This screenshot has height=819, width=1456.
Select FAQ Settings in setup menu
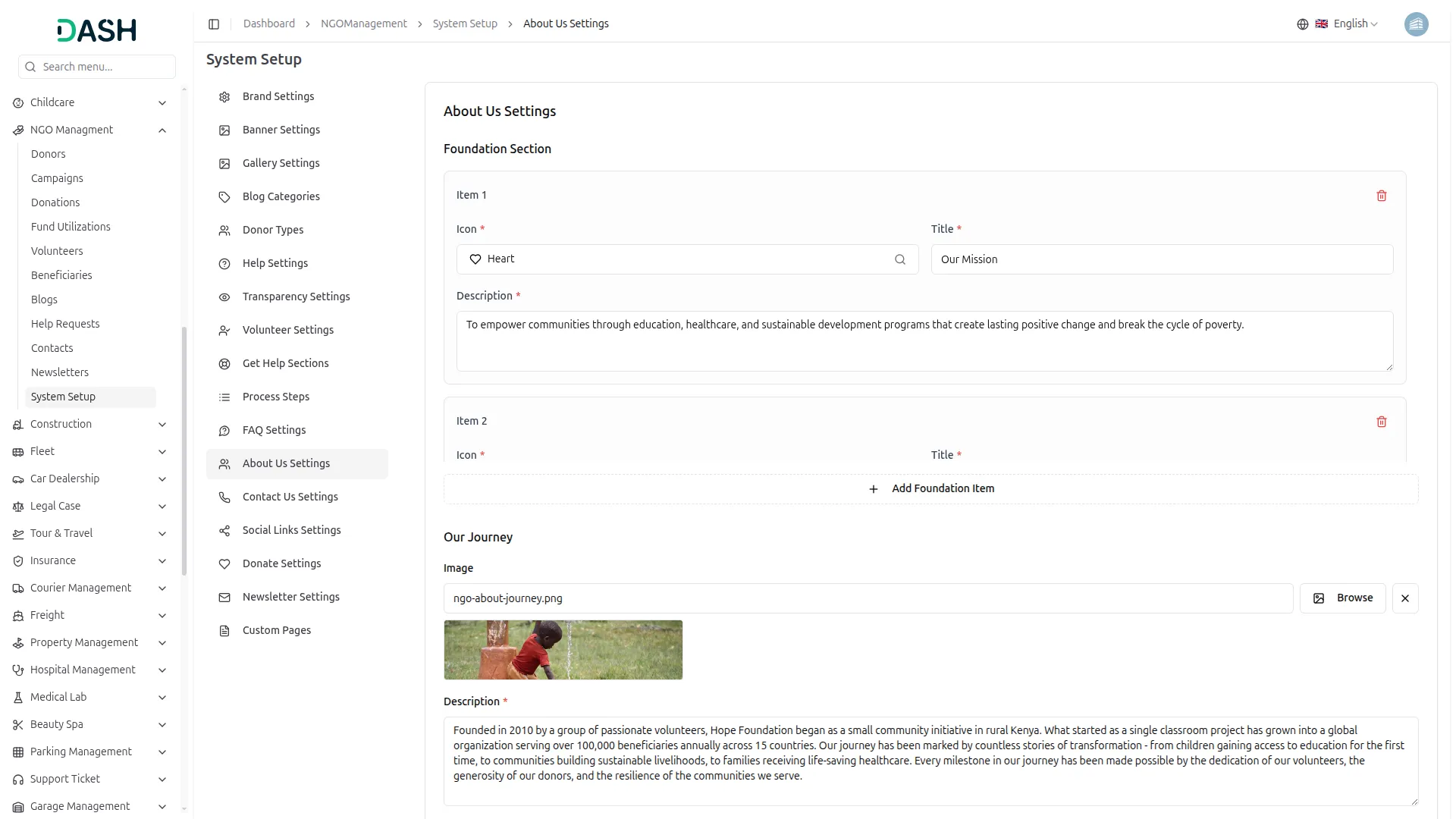click(x=274, y=430)
